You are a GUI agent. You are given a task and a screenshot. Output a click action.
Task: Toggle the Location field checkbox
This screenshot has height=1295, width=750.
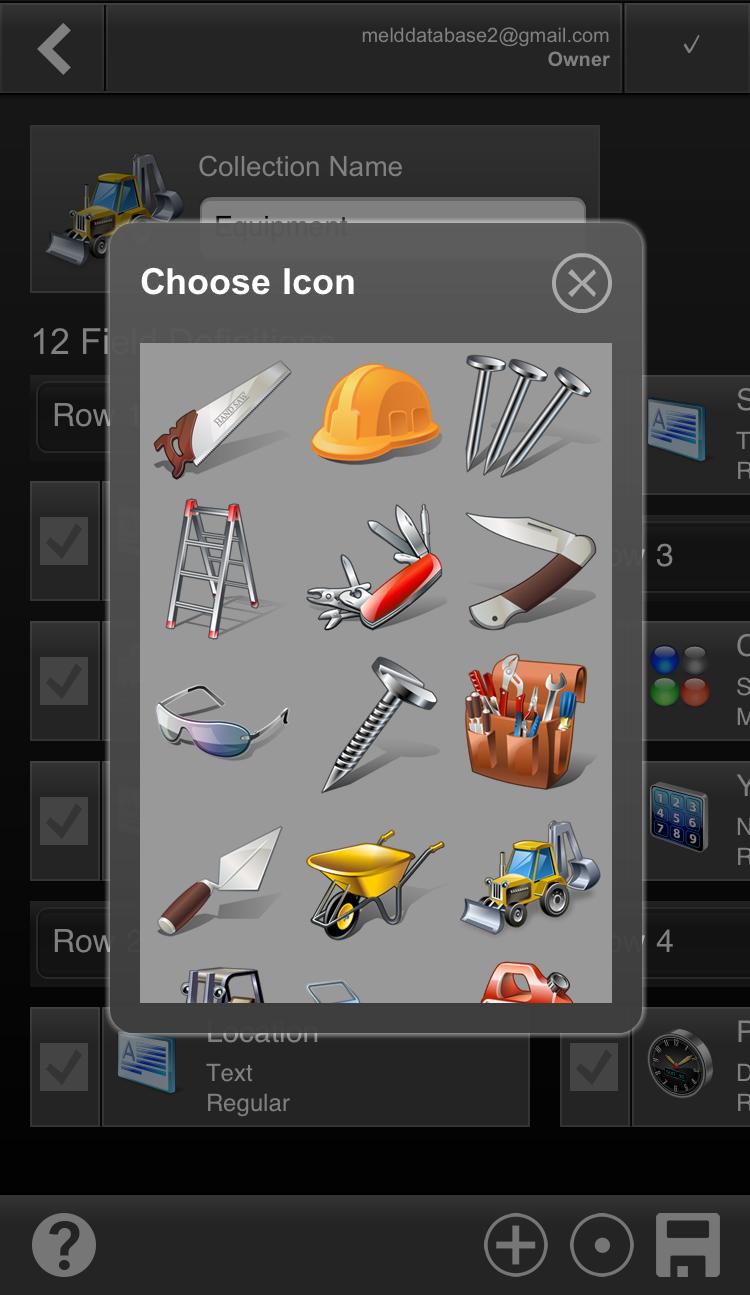click(x=64, y=1067)
